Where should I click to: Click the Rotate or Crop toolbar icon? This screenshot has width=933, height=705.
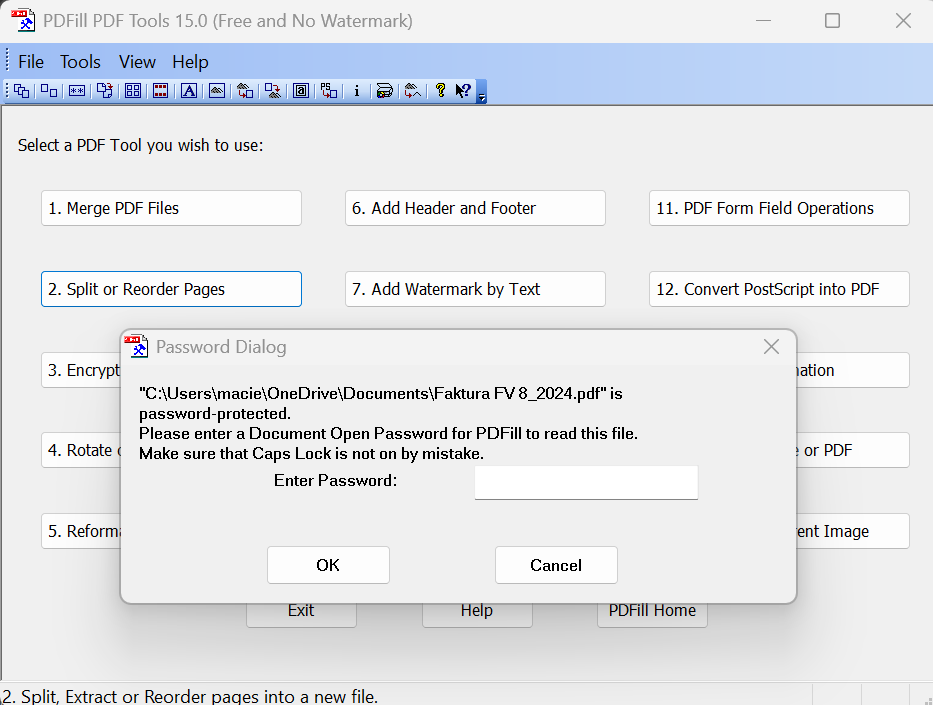[105, 91]
